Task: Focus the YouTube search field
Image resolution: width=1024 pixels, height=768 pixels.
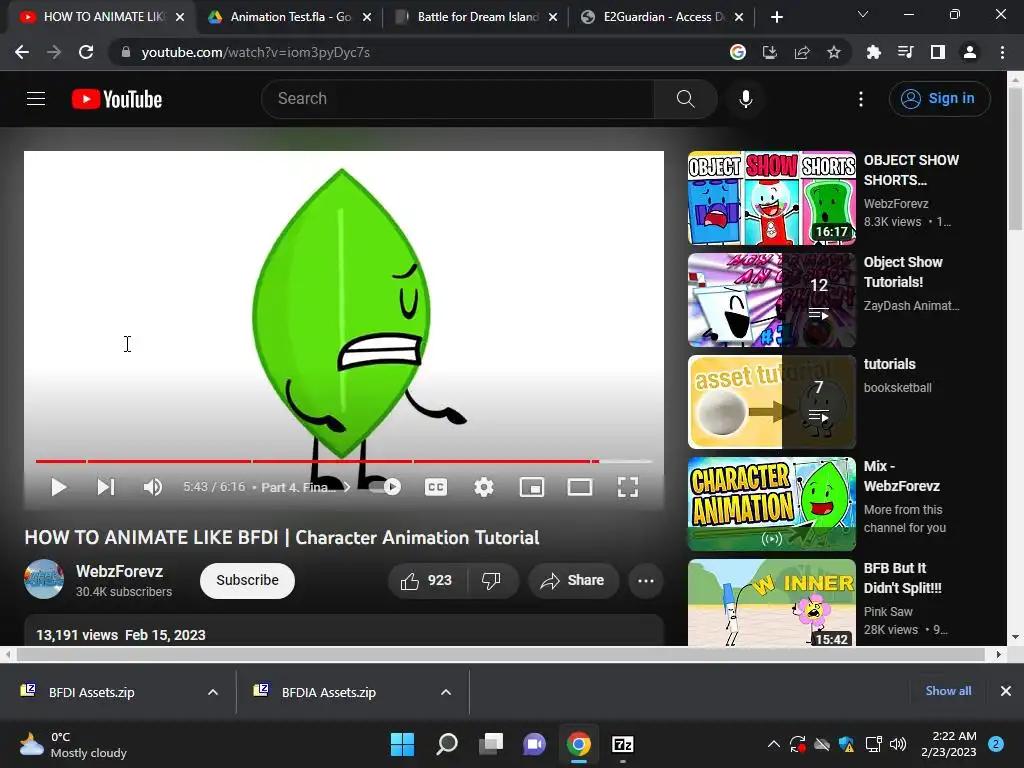Action: coord(457,99)
